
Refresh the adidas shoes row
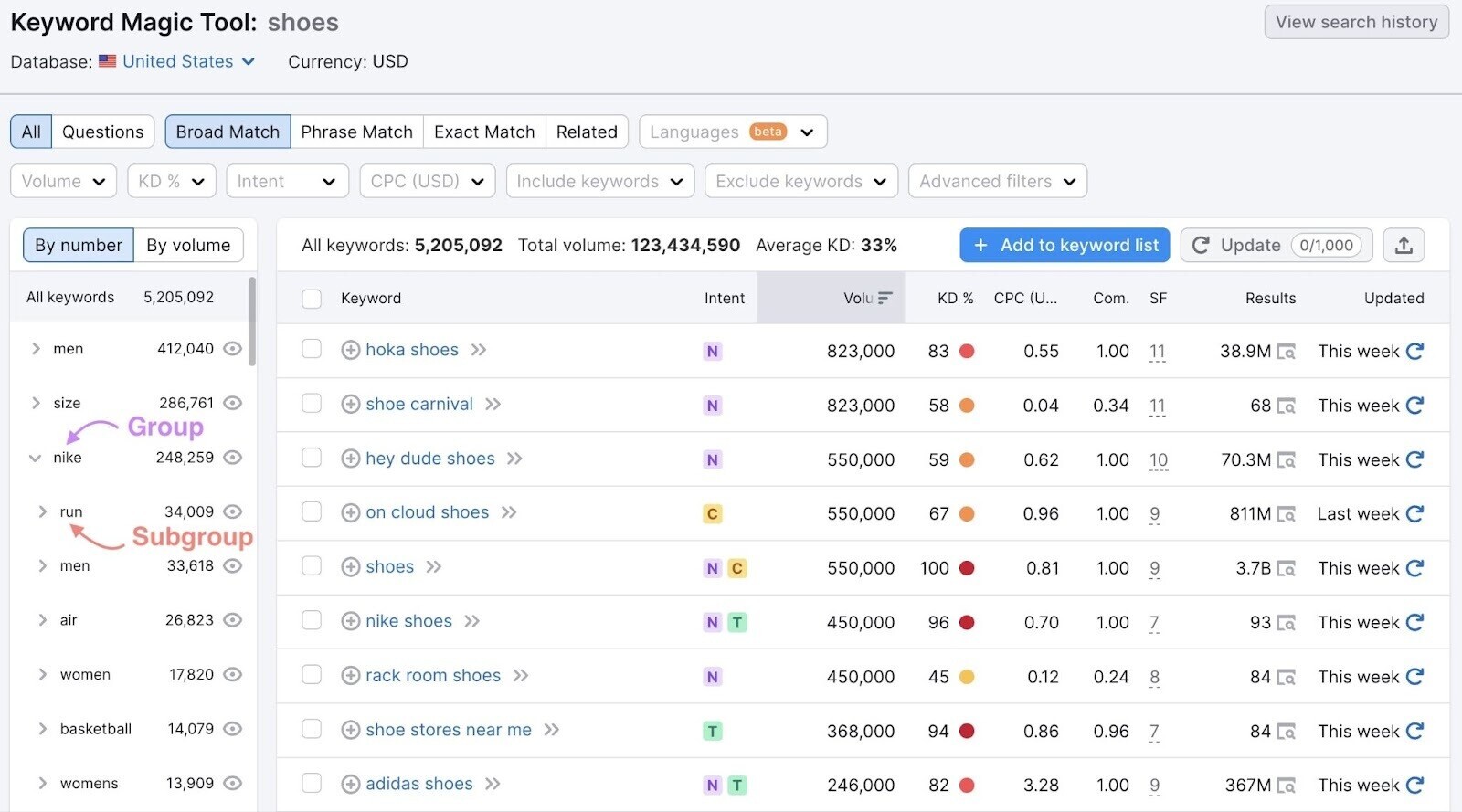[x=1414, y=785]
